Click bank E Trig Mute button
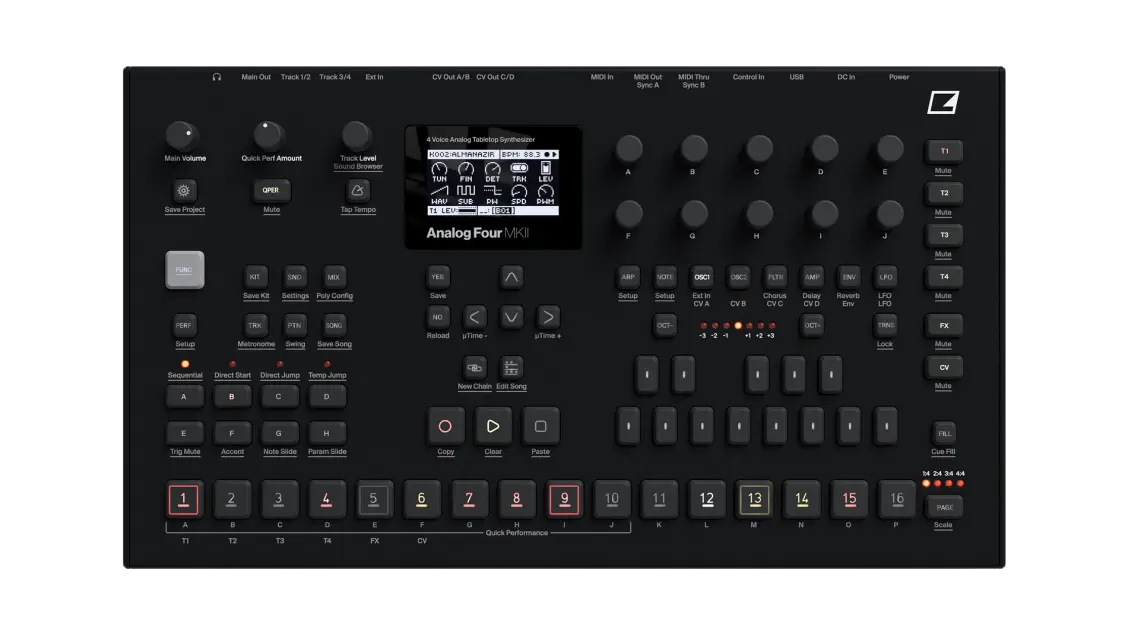Screen dimensions: 1128x635 184,434
